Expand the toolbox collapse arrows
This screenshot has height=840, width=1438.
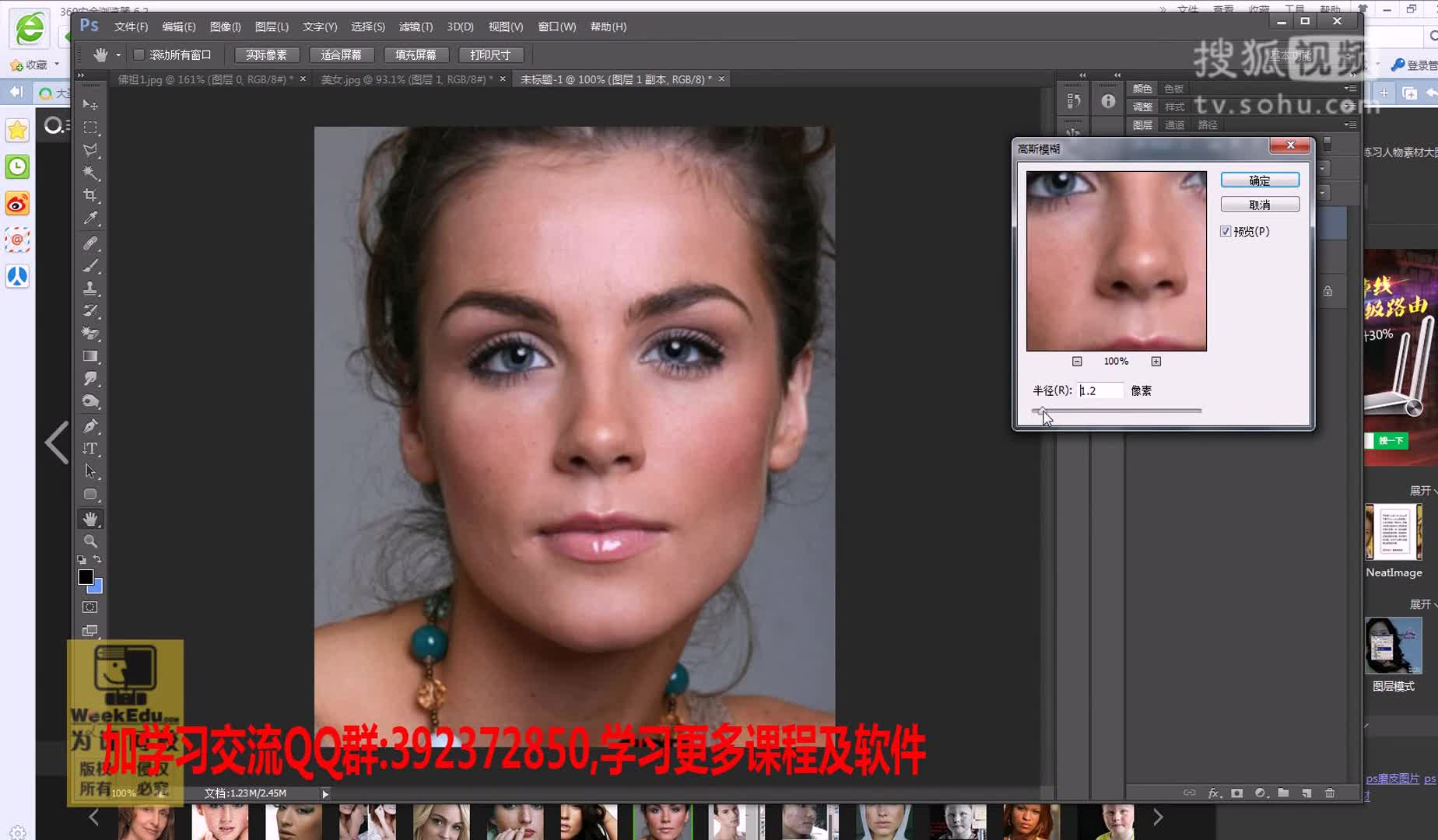coord(80,75)
